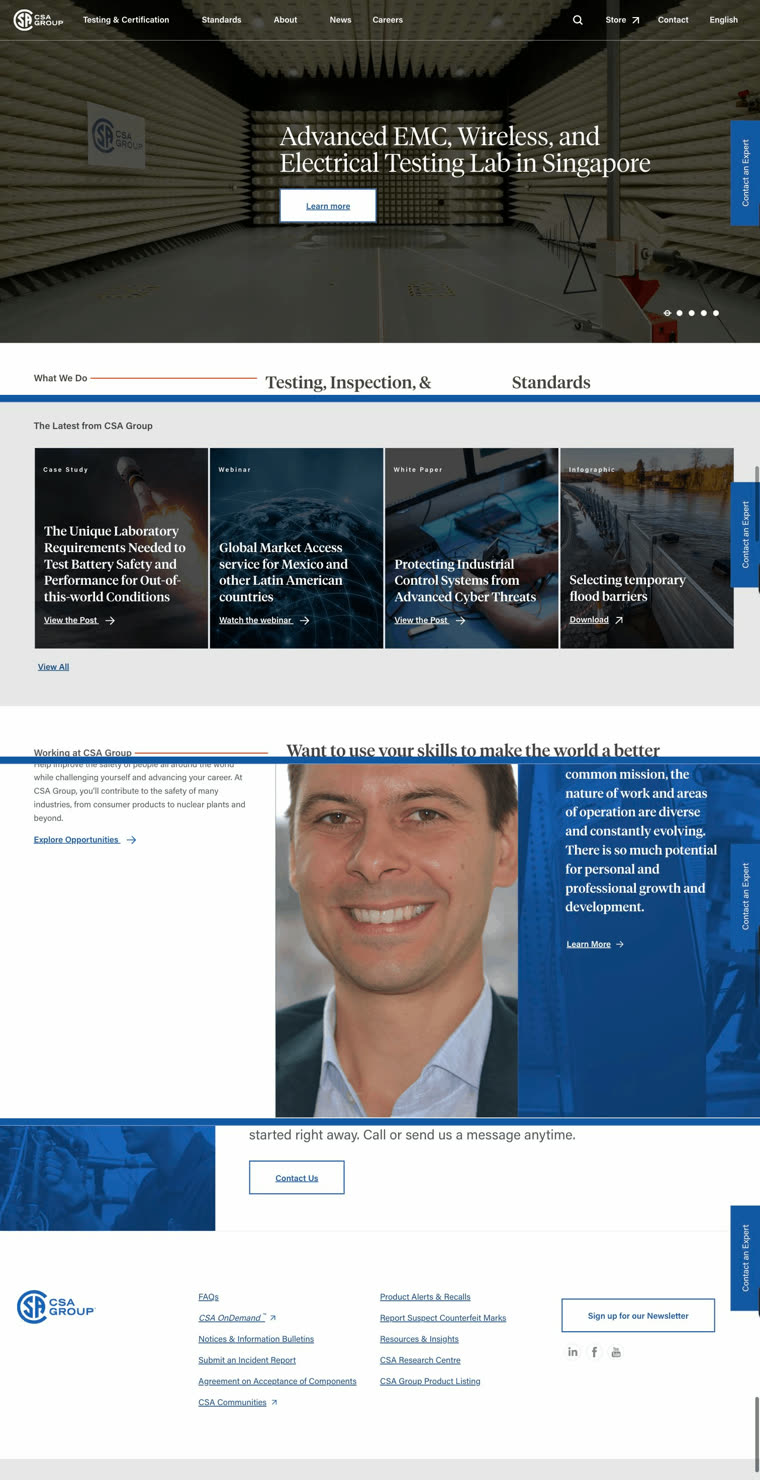Select the Testing, Inspection, & tab
760x1480 pixels.
pos(348,382)
